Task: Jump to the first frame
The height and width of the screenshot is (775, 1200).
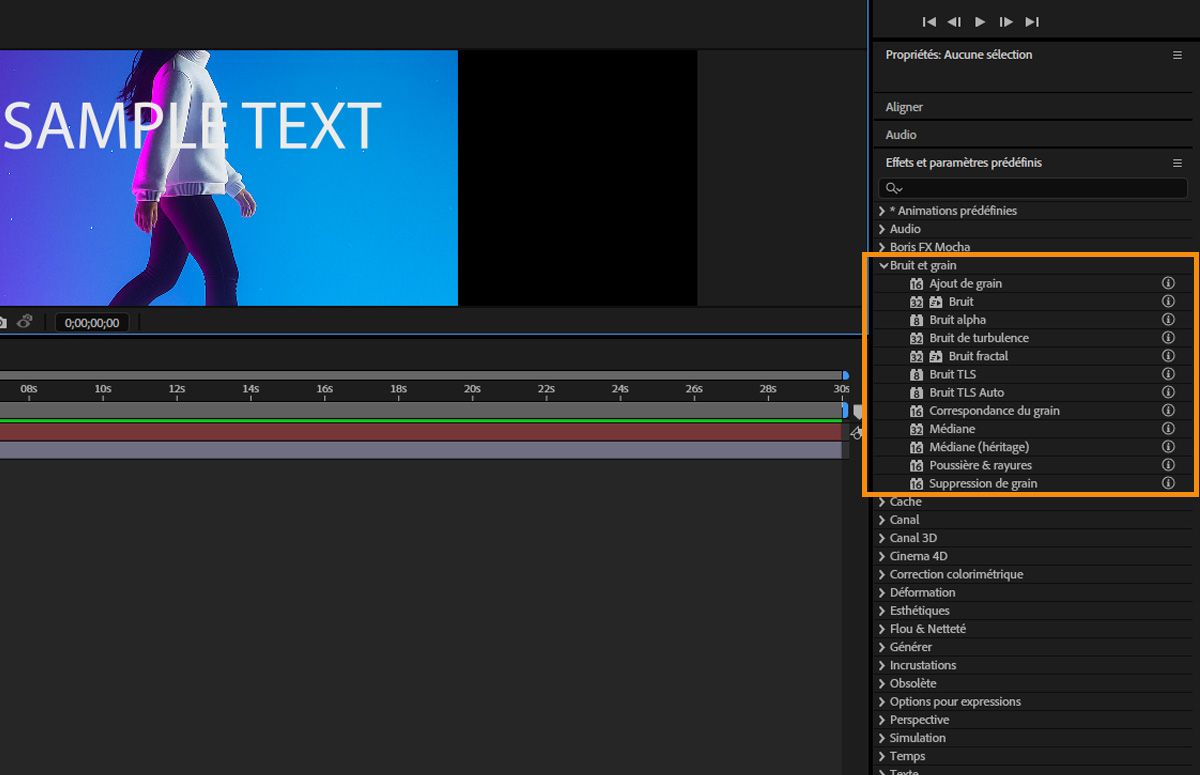Action: (928, 22)
